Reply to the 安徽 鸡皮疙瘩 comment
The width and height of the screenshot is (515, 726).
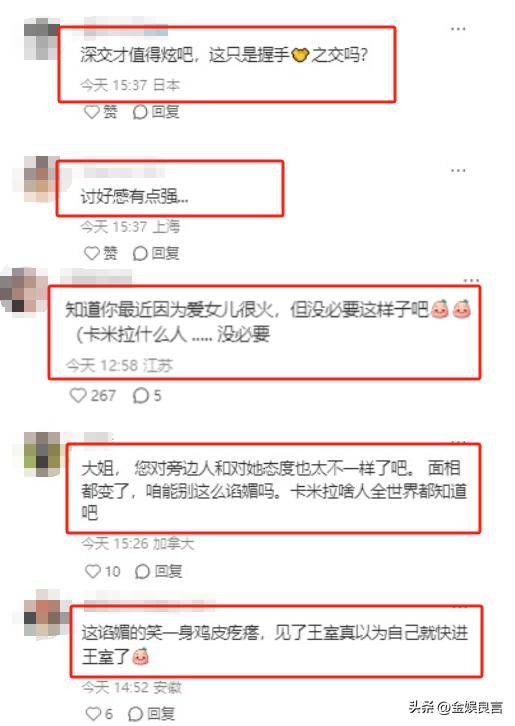click(x=151, y=713)
